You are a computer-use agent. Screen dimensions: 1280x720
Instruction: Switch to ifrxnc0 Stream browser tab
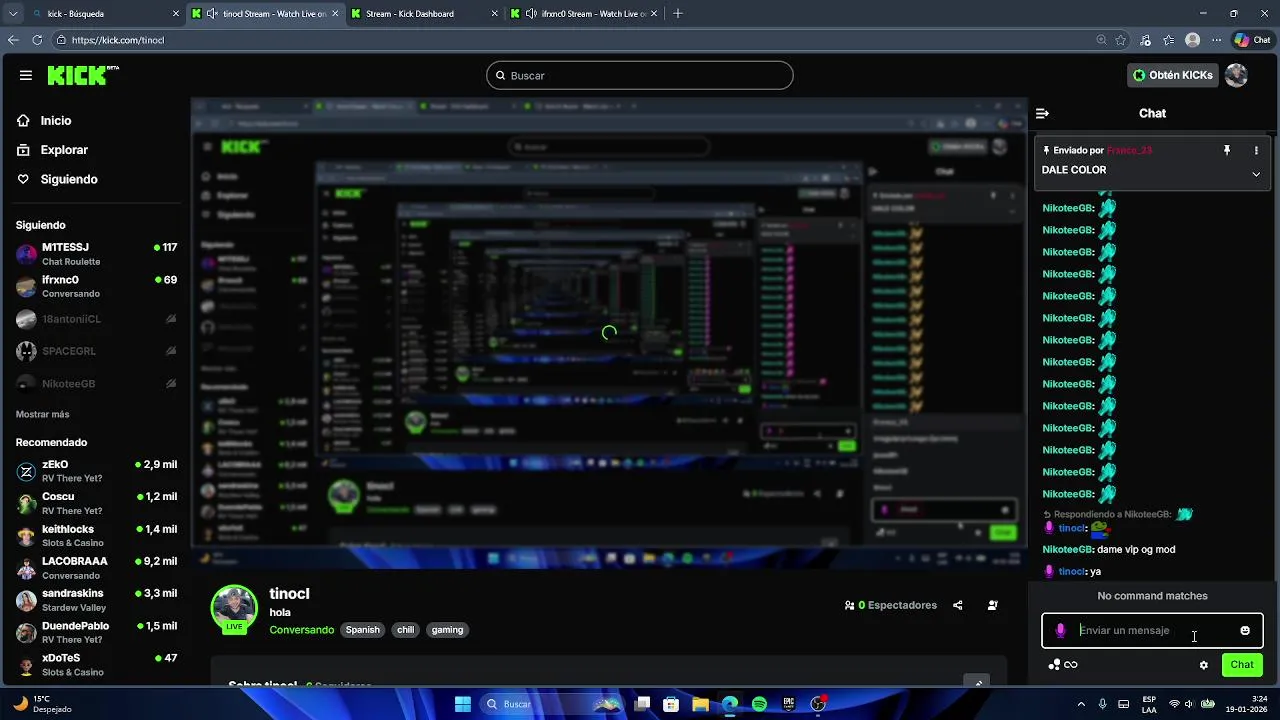(x=582, y=14)
